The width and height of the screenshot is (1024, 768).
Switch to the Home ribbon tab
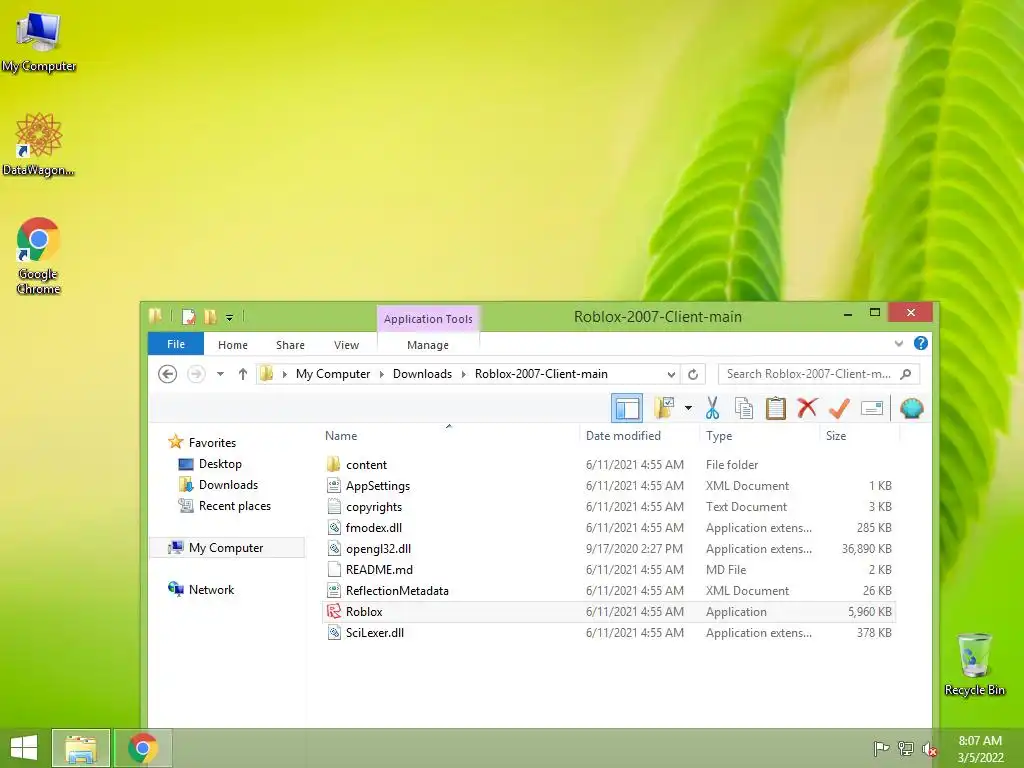click(232, 345)
